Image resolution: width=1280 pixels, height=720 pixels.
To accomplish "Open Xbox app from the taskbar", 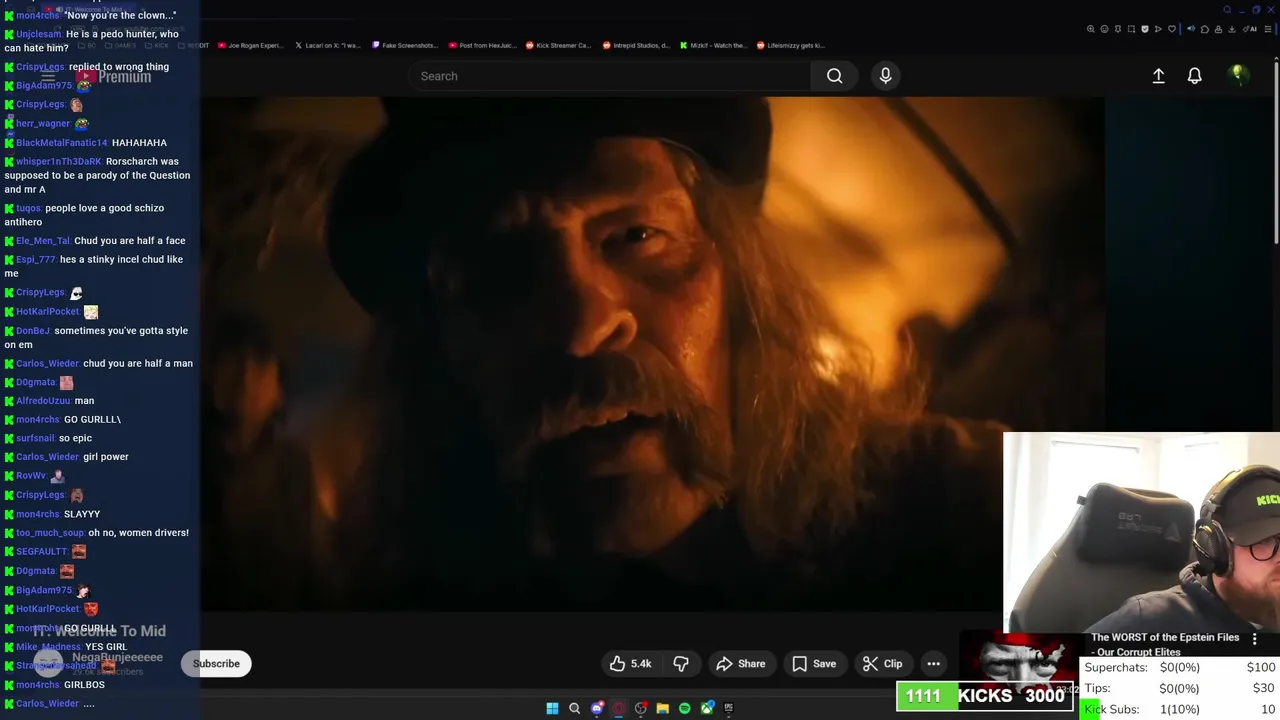I will [707, 708].
